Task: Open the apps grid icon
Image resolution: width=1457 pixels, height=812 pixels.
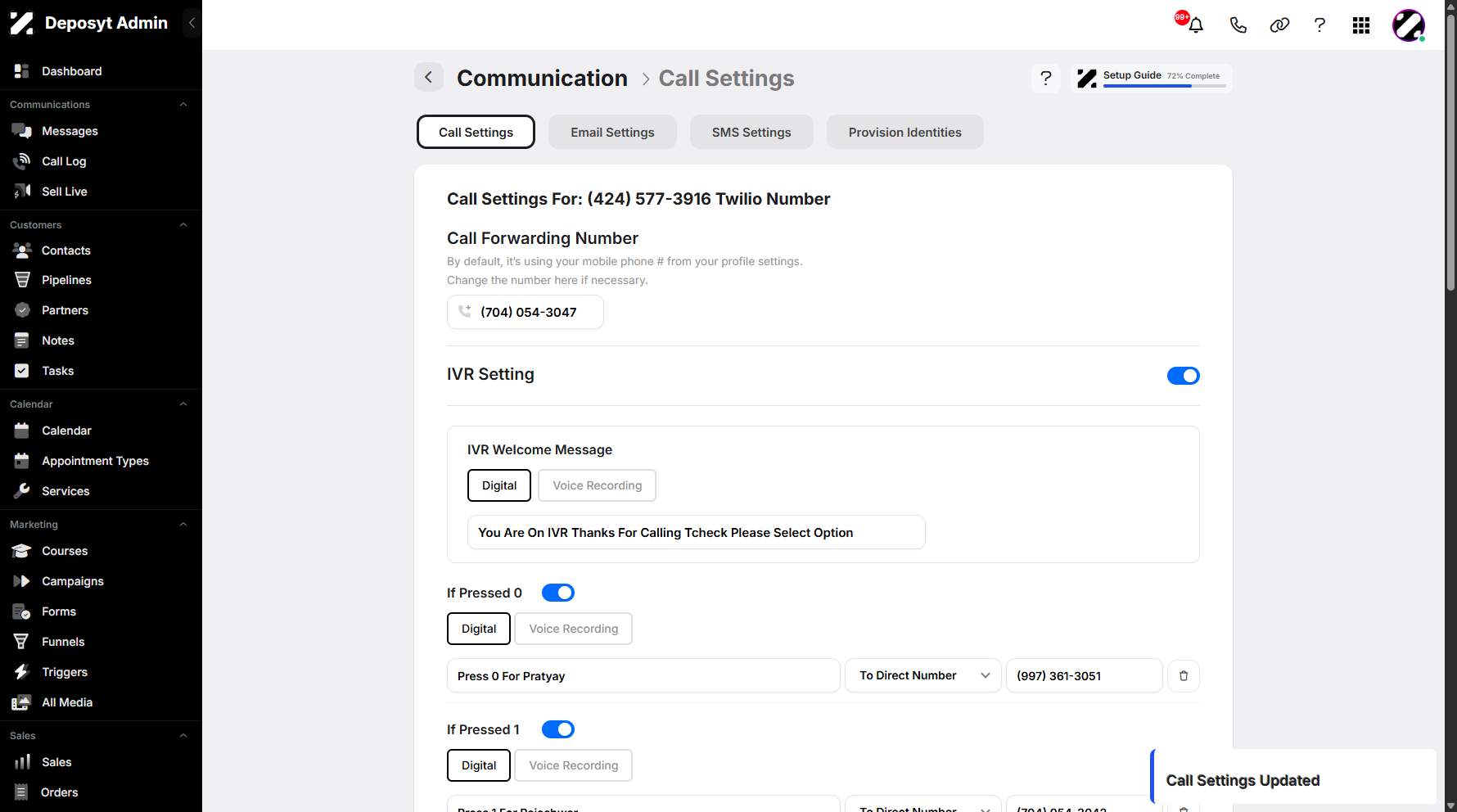Action: point(1361,25)
